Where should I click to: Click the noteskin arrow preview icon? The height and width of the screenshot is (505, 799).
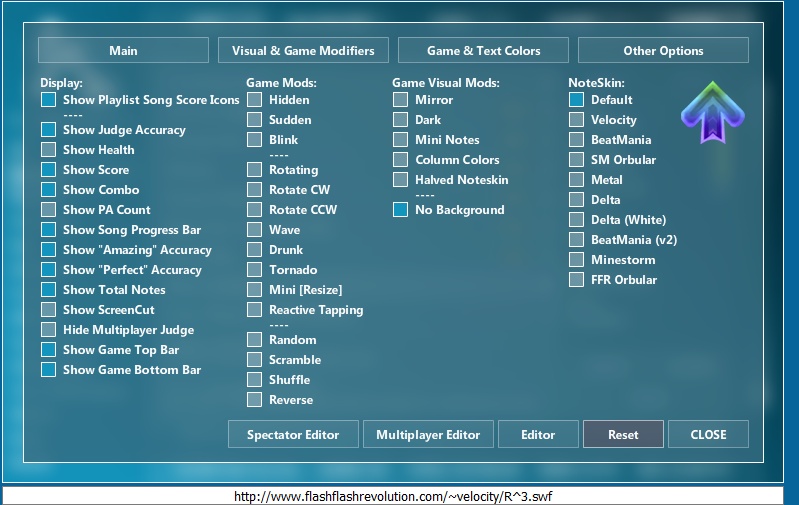(x=713, y=113)
